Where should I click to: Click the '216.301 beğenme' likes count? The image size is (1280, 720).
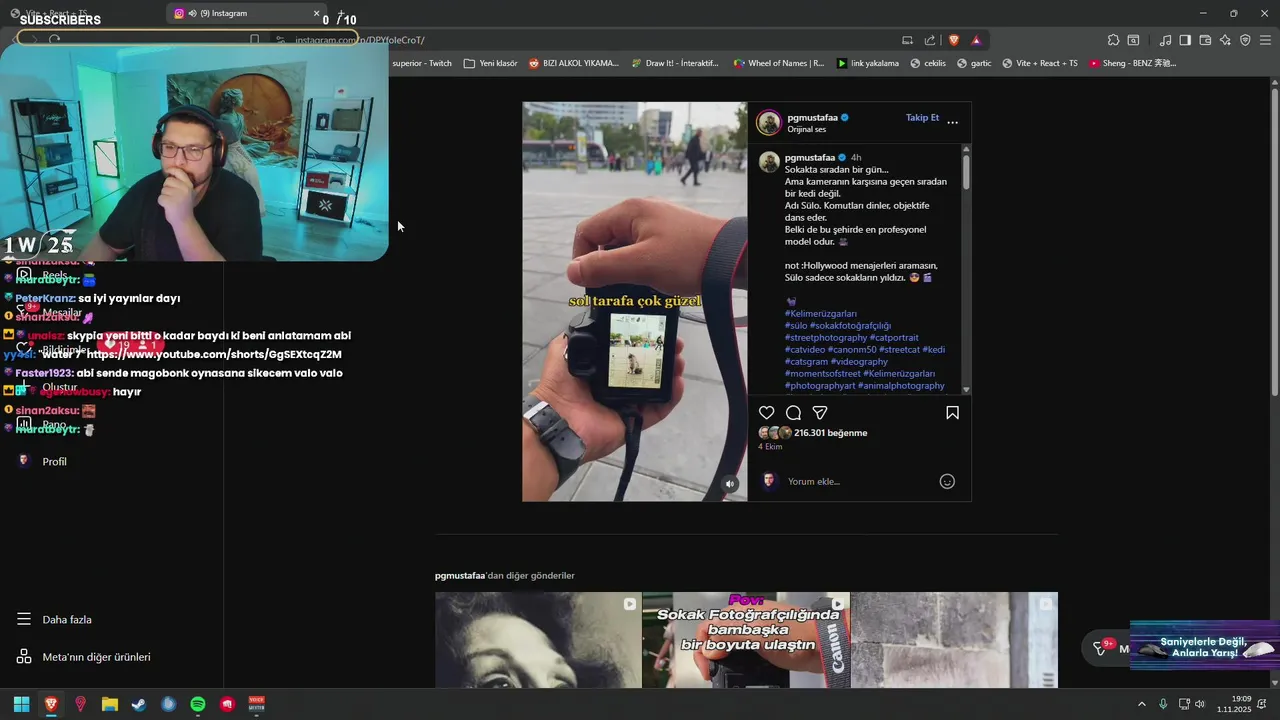pyautogui.click(x=830, y=433)
